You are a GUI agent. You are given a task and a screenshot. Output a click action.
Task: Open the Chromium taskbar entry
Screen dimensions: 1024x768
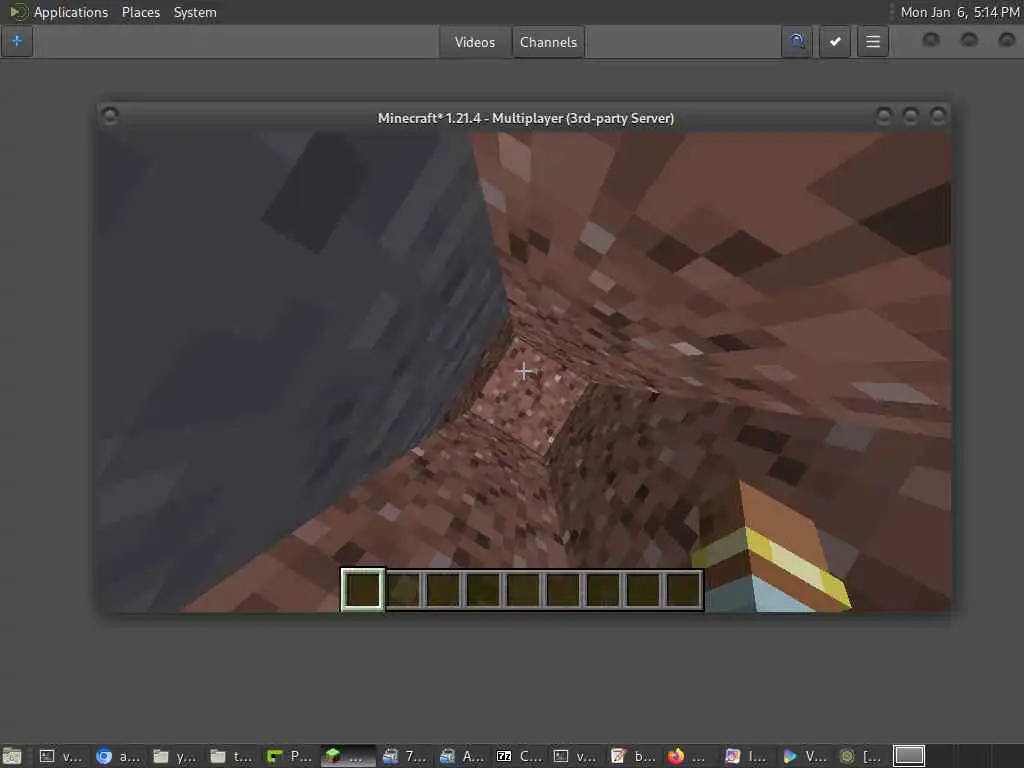118,756
